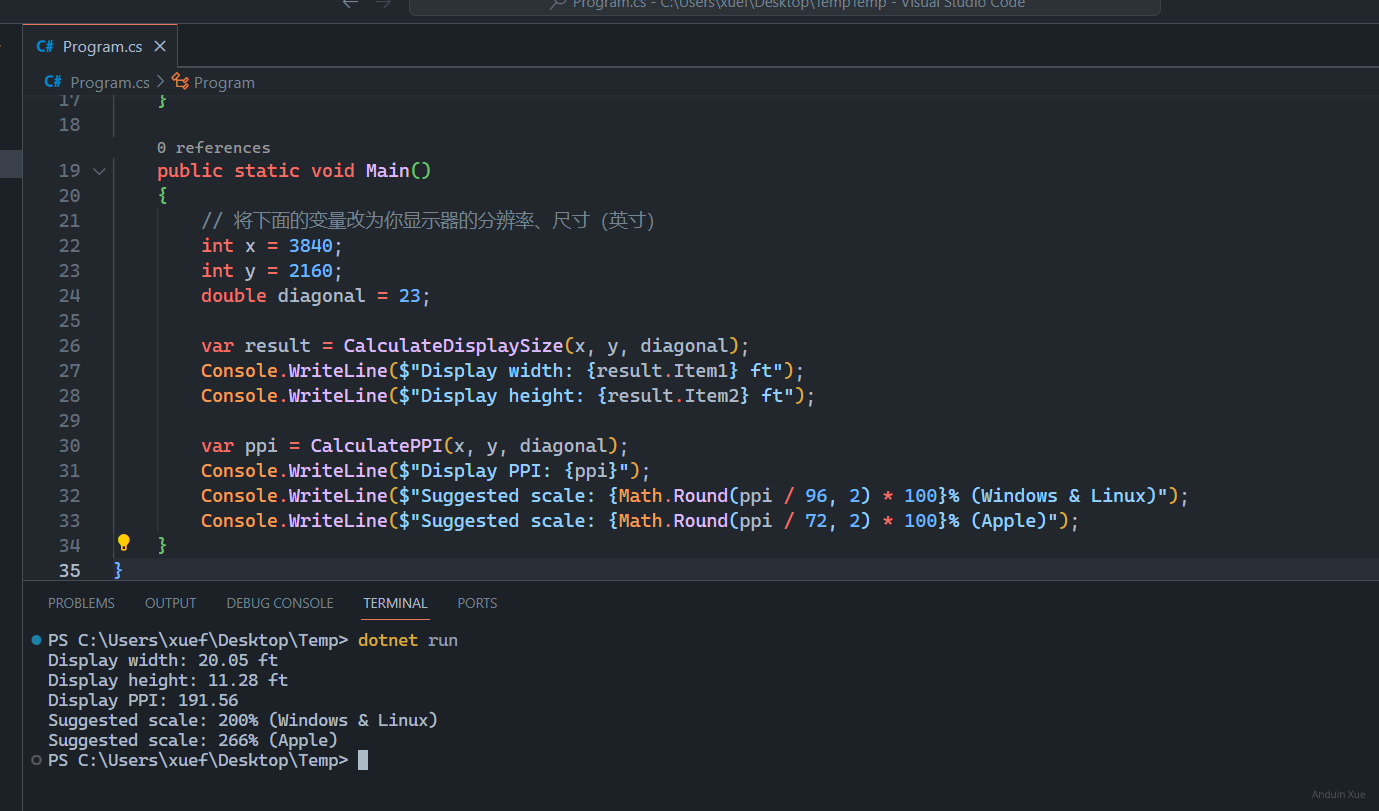1379x811 pixels.
Task: Click the lightbulb code action icon
Action: tap(124, 543)
